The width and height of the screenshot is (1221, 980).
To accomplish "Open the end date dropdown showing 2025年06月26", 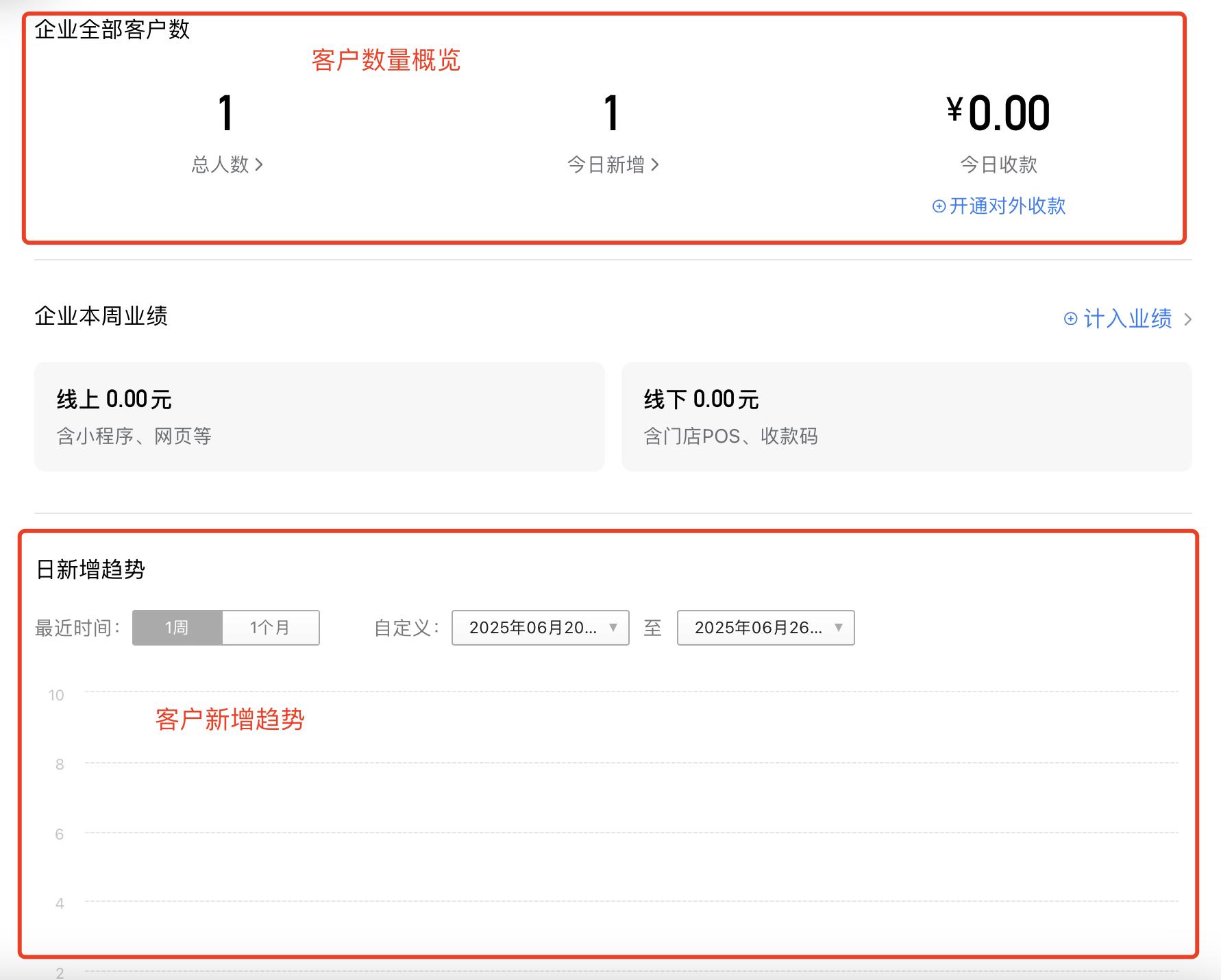I will (x=764, y=627).
